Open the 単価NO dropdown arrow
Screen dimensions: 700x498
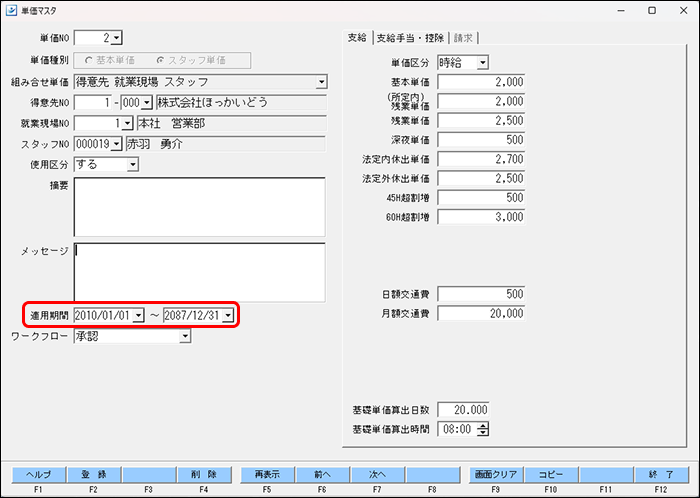[116, 38]
